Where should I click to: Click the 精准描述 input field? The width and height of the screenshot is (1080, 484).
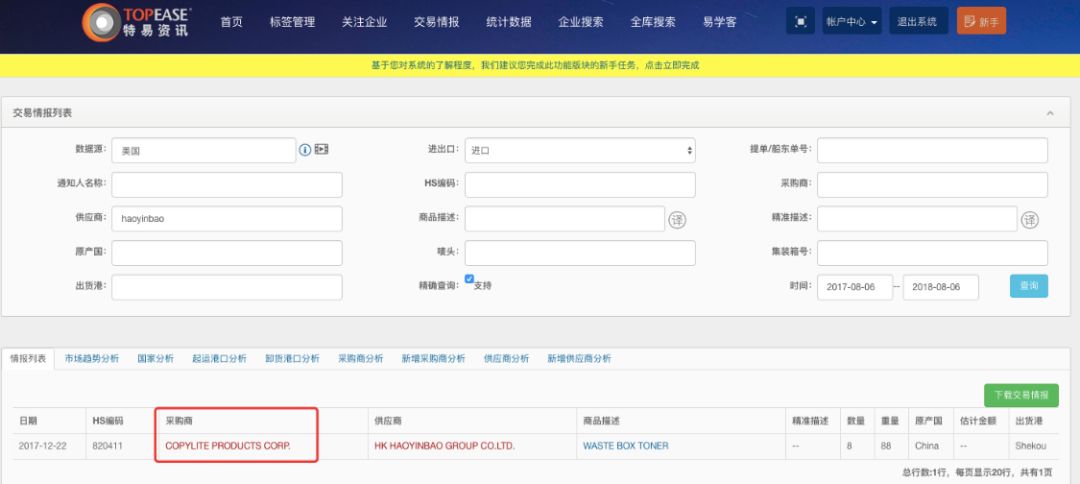click(x=917, y=219)
